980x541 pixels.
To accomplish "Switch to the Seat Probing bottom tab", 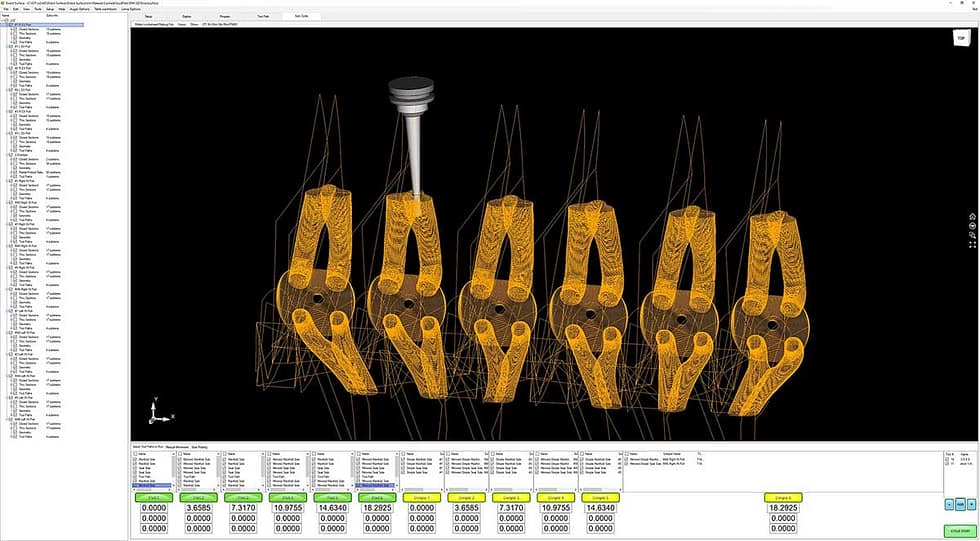I will click(199, 447).
